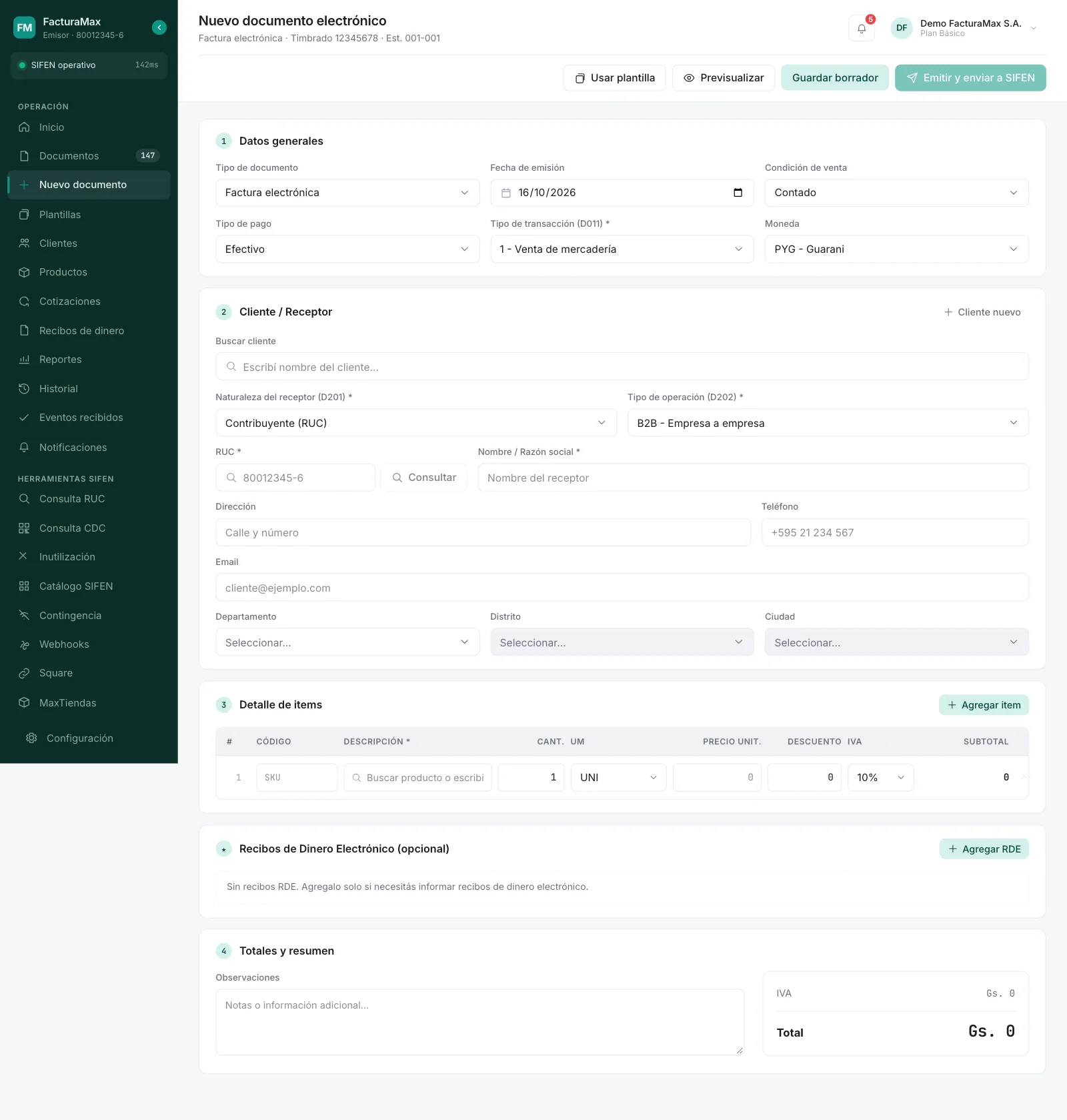Collapse the sidebar with the chevron button
Viewport: 1067px width, 1120px height.
[x=159, y=27]
